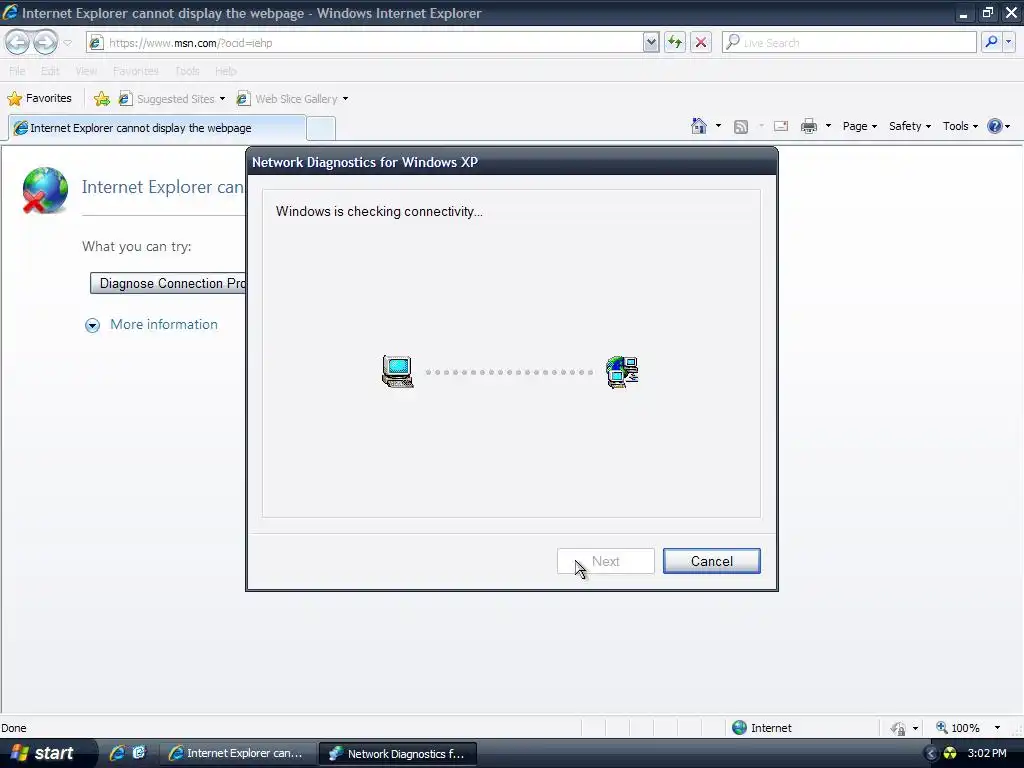Restore down the Internet Explorer window
This screenshot has width=1024, height=768.
point(987,12)
